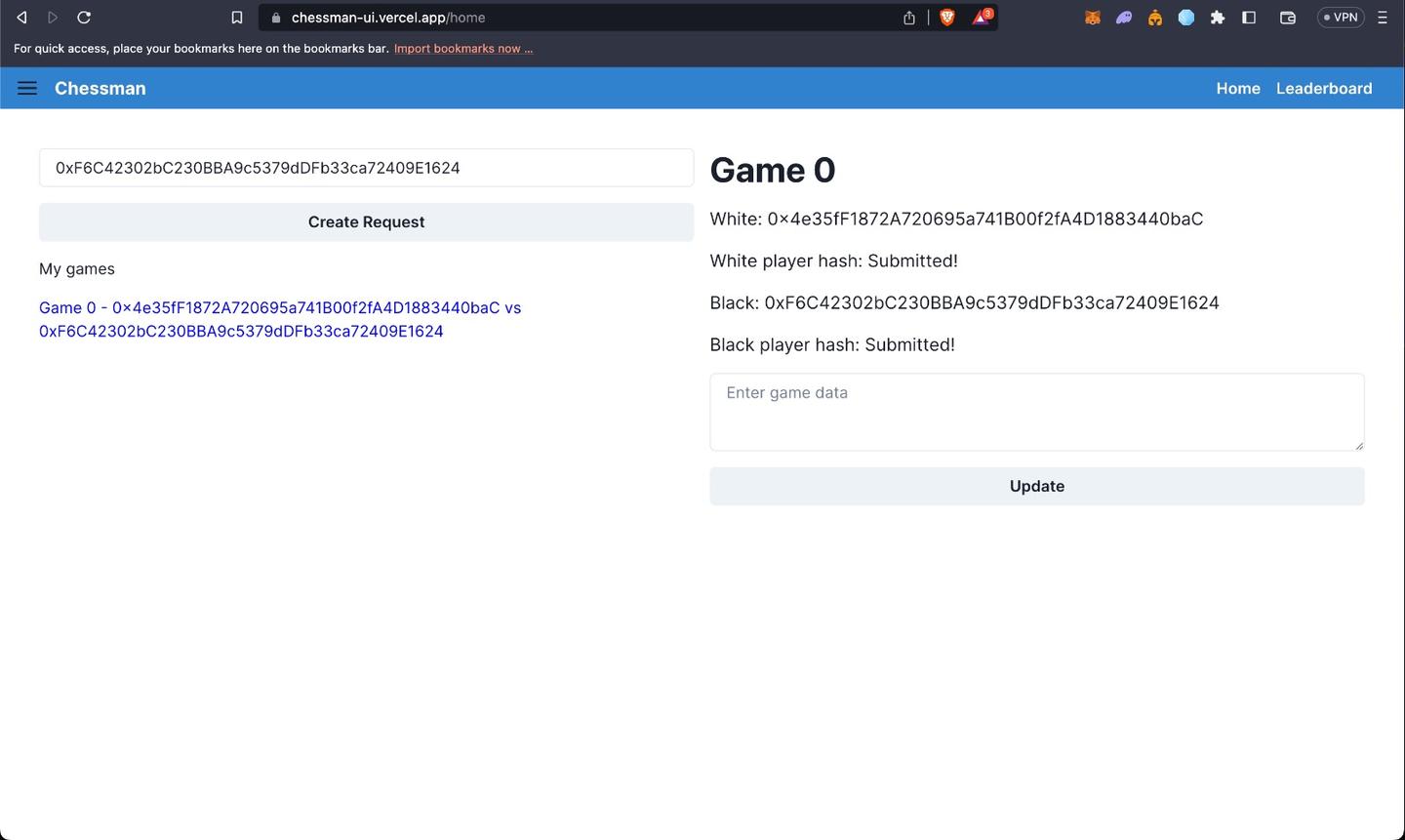Open the extensions puzzle piece menu
Viewport: 1405px width, 840px height.
tap(1218, 18)
